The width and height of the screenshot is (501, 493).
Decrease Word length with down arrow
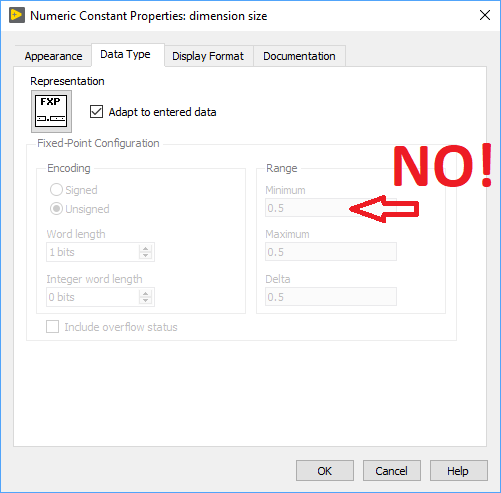(145, 256)
